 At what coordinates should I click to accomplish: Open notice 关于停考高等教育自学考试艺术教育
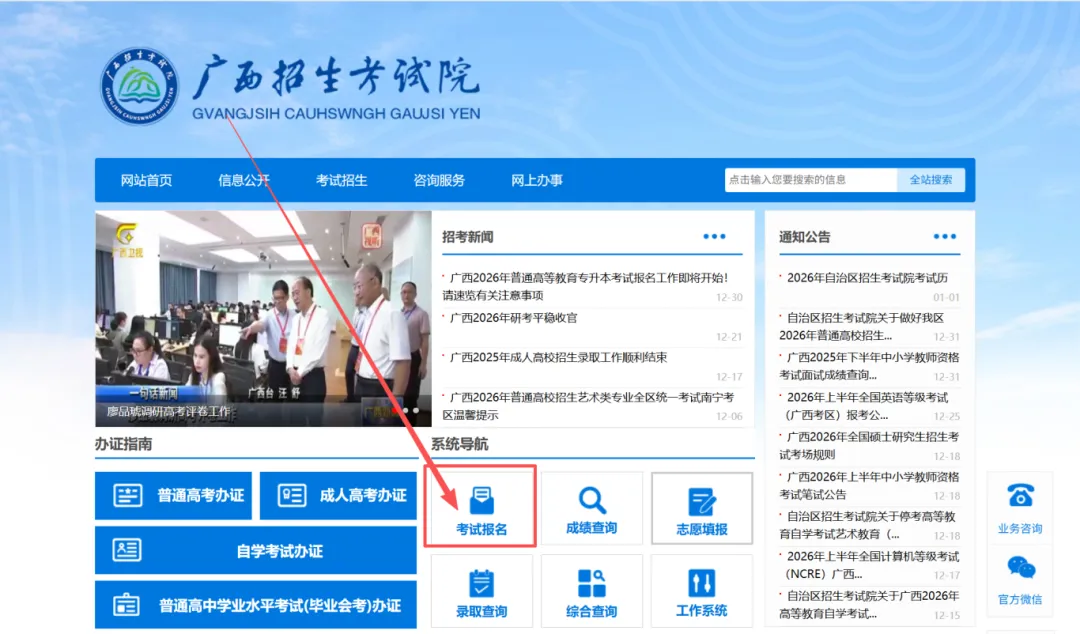pyautogui.click(x=868, y=524)
